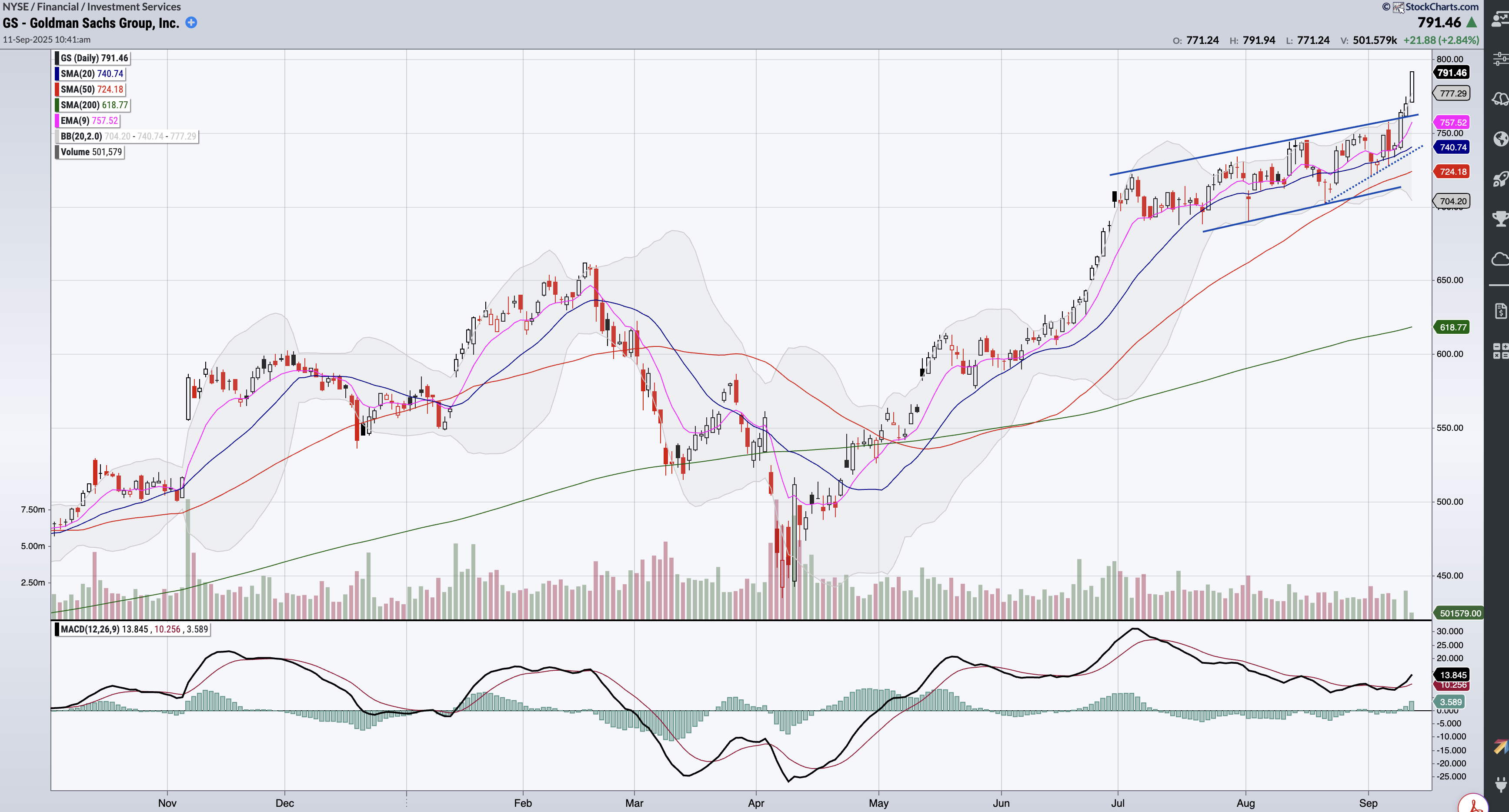
Task: Click the 791.46 current price marker
Action: (1452, 73)
